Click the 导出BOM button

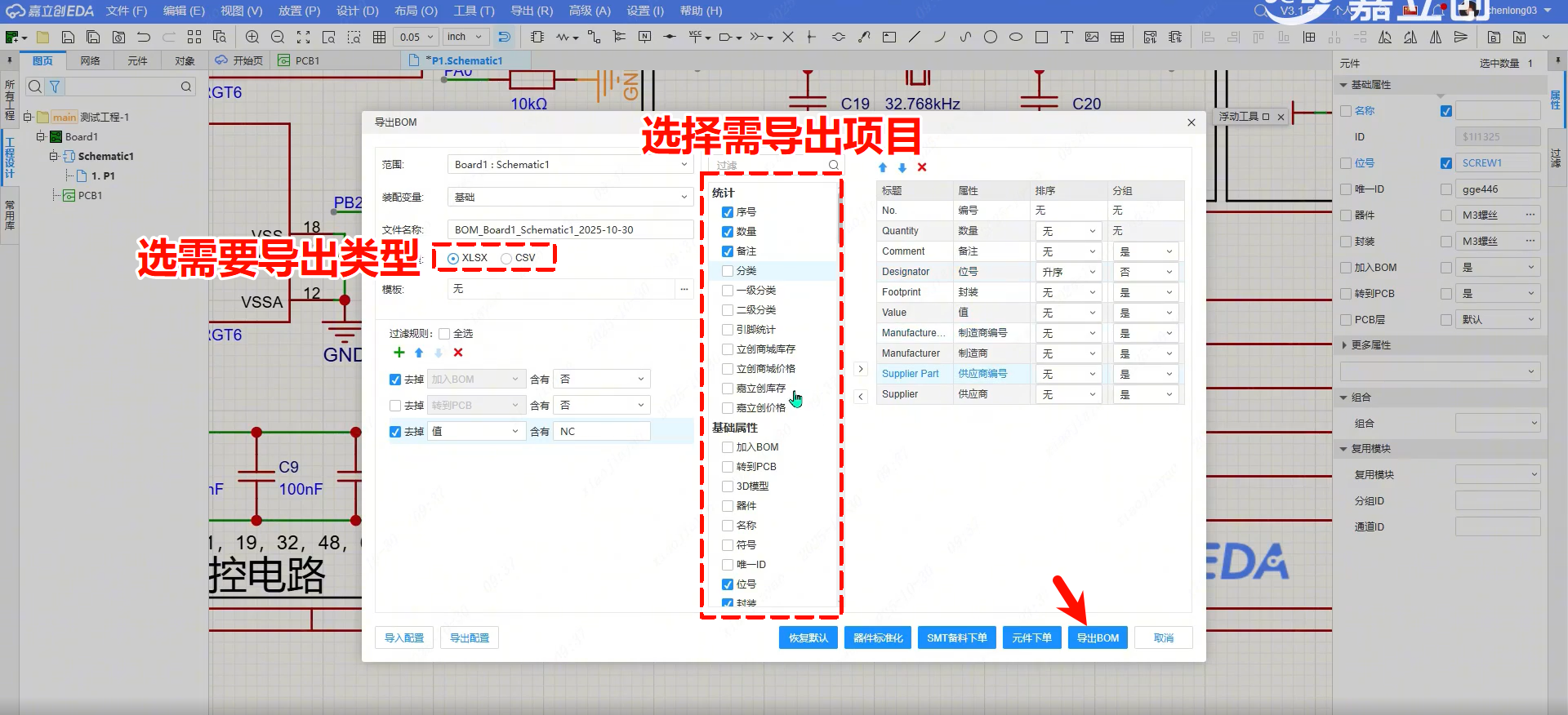coord(1098,638)
